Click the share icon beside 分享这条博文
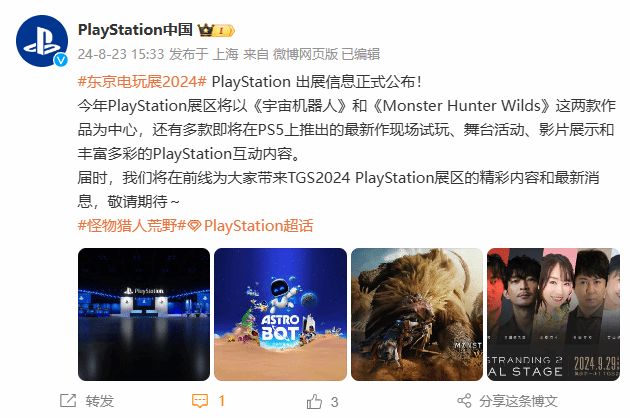Image resolution: width=630 pixels, height=418 pixels. pos(464,401)
